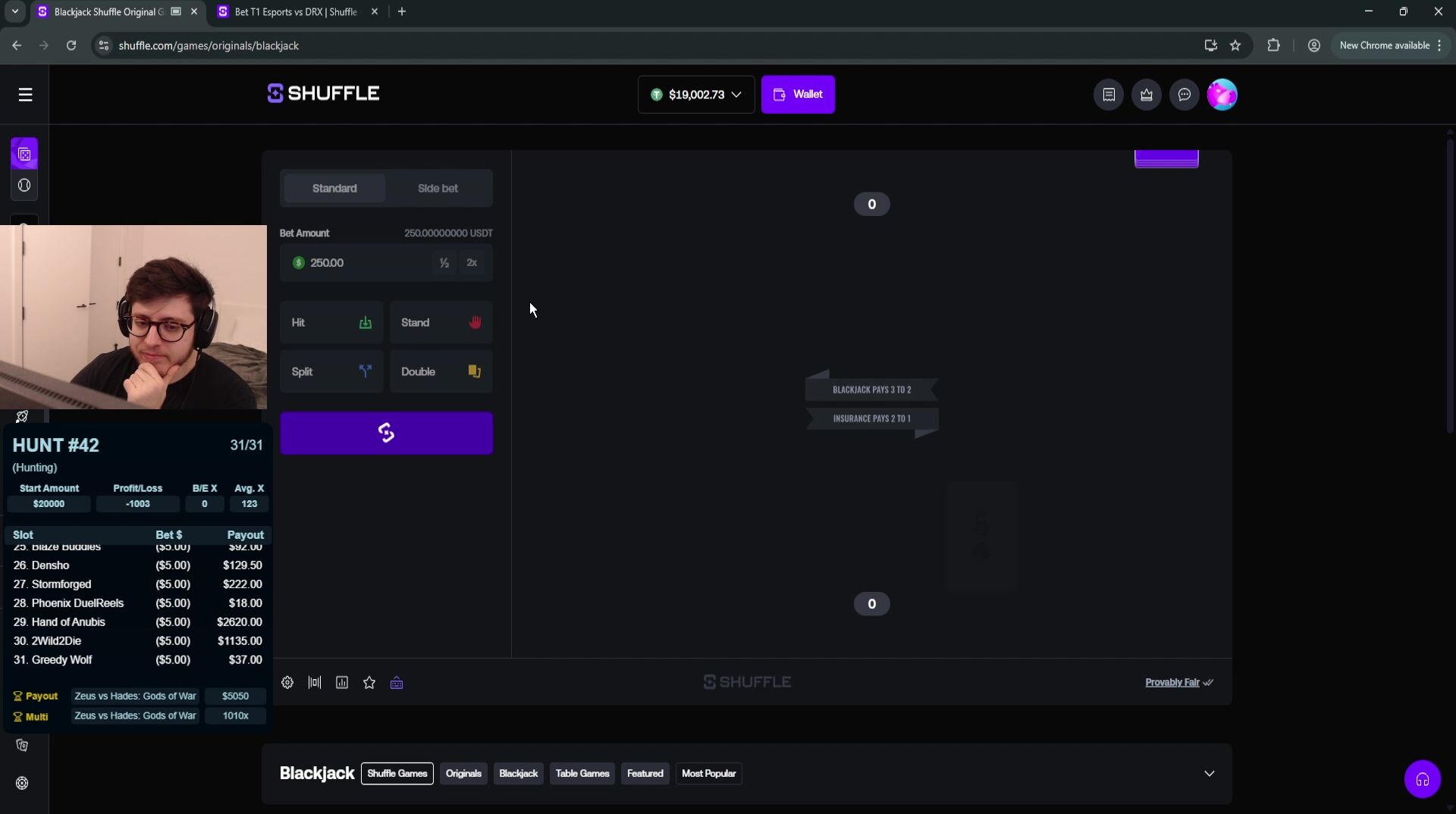Viewport: 1456px width, 814px height.
Task: Go back to previous page
Action: pyautogui.click(x=17, y=45)
